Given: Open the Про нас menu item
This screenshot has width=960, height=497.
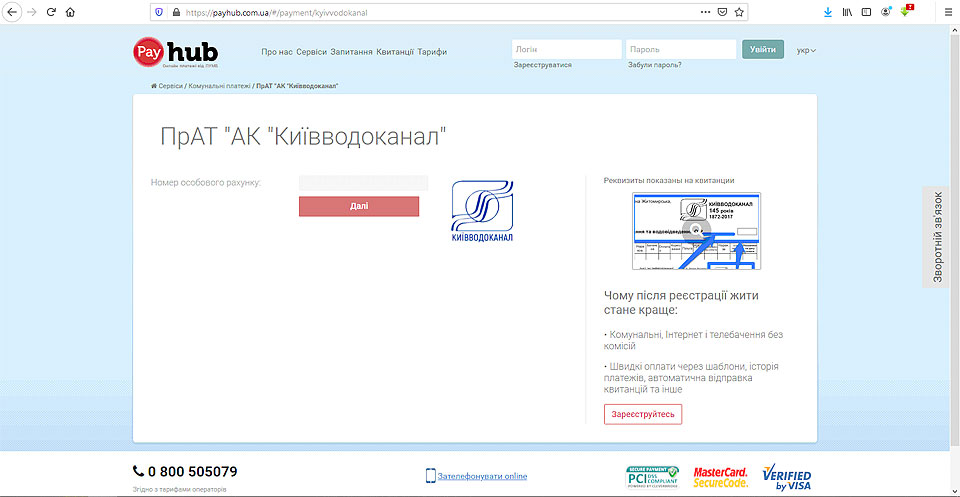Looking at the screenshot, I should click(277, 52).
